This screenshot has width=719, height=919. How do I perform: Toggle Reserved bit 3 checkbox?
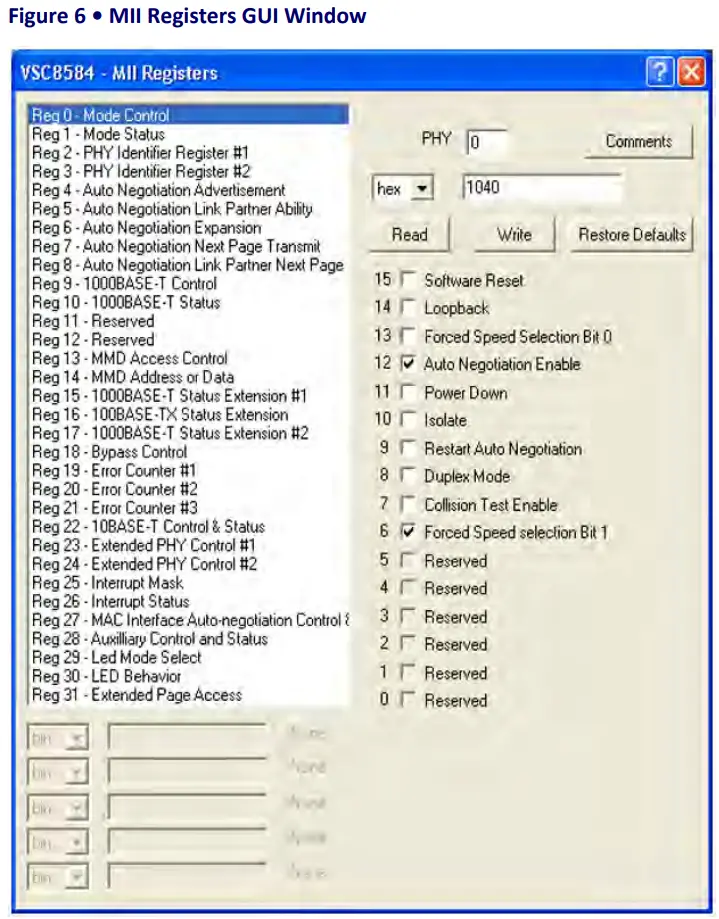pos(408,617)
